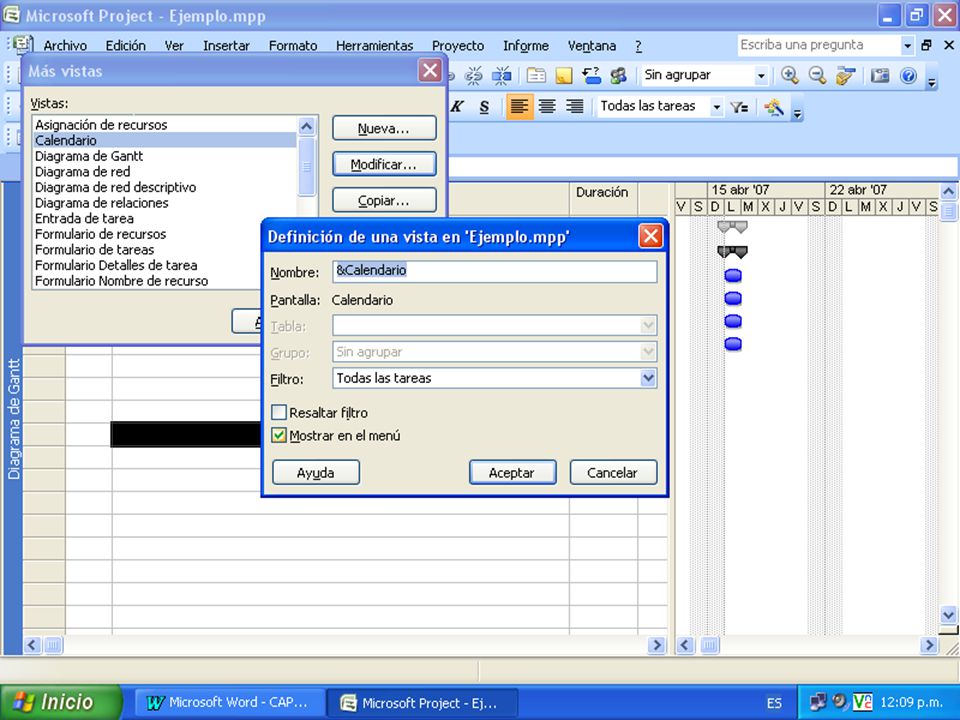Click the Copy Picture camera icon
960x720 pixels.
(880, 75)
